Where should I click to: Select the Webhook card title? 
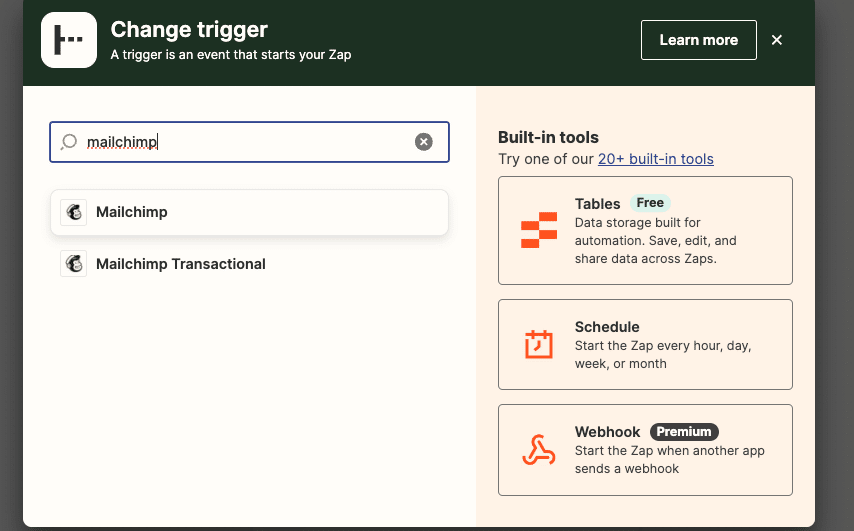[607, 432]
